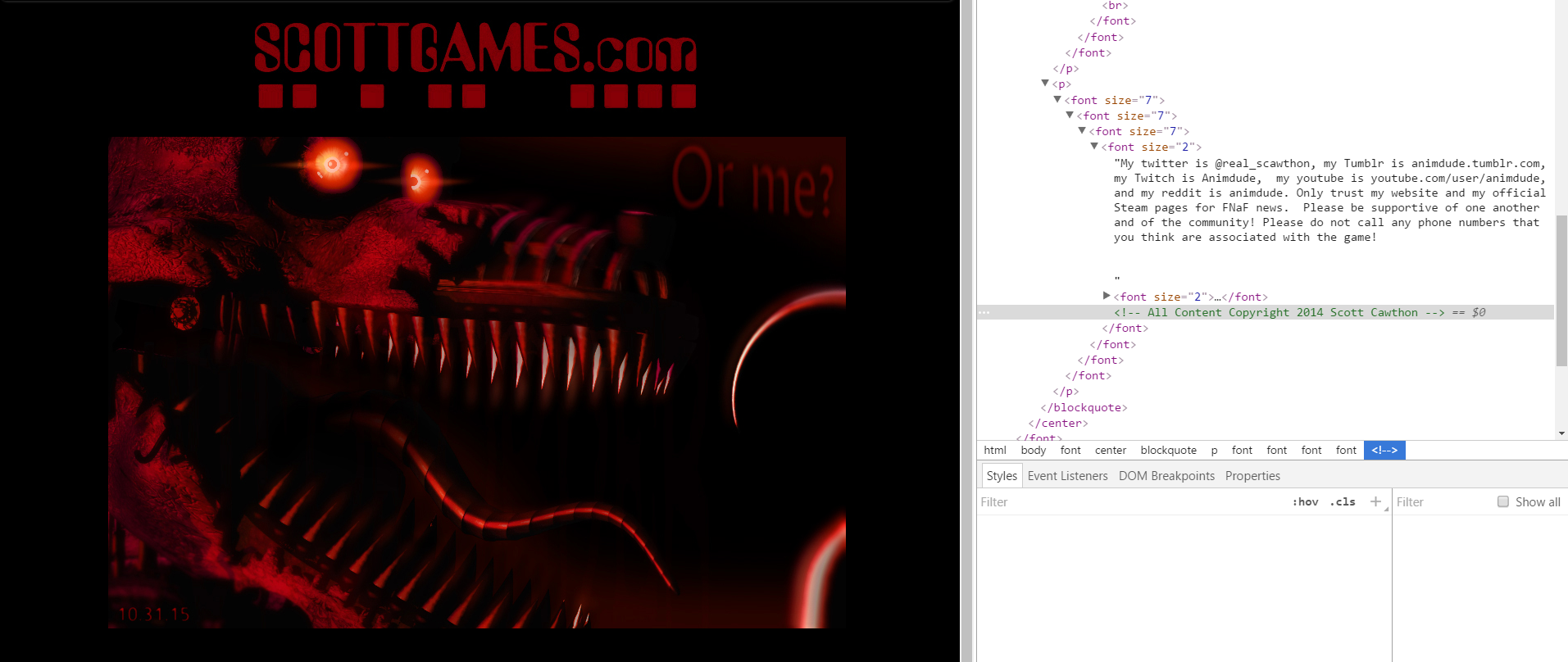Open the DOM Breakpoints tab
This screenshot has height=662, width=1568.
1166,476
